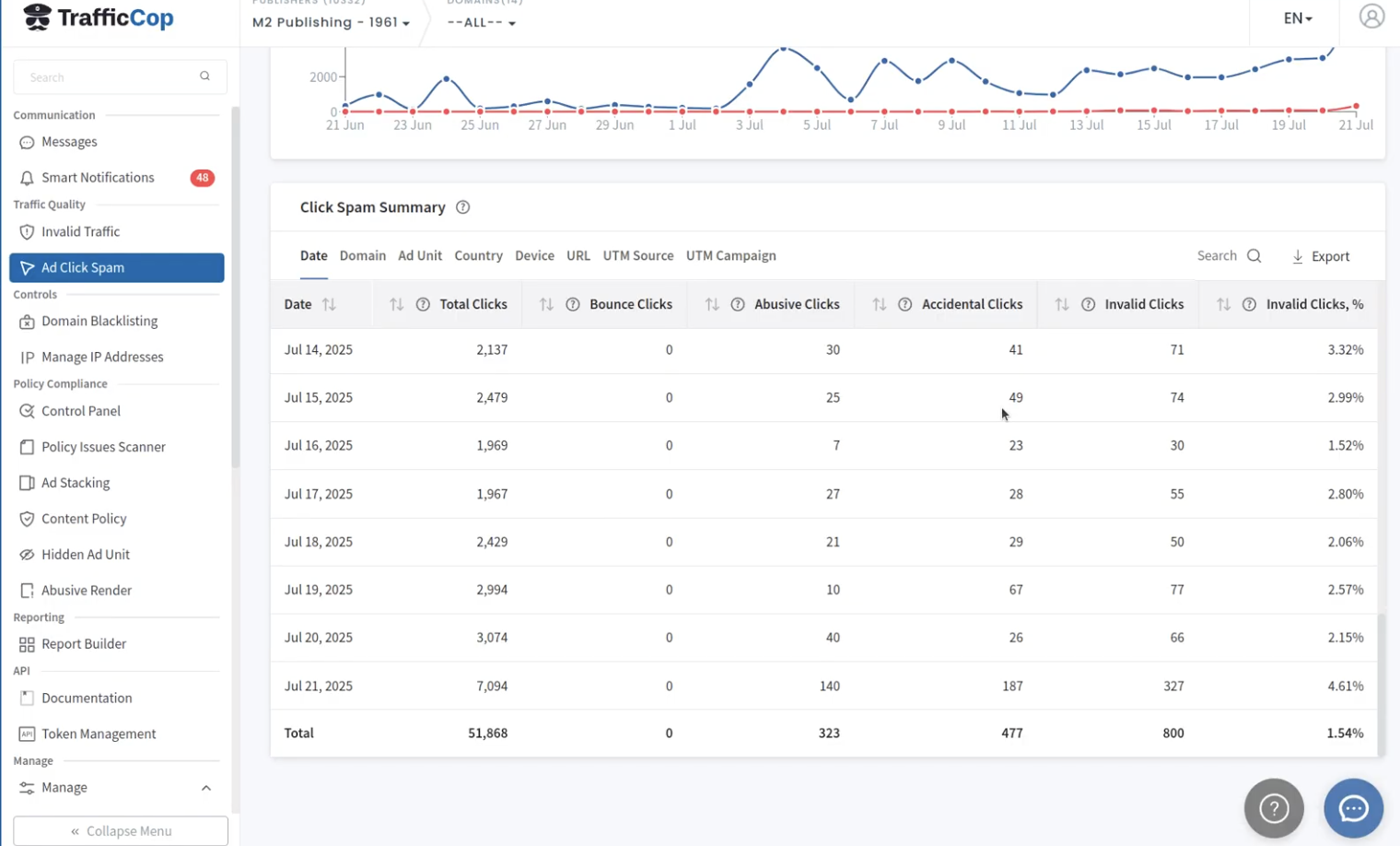Open the TrafficCop logo home link
Image resolution: width=1400 pixels, height=846 pixels.
click(98, 17)
